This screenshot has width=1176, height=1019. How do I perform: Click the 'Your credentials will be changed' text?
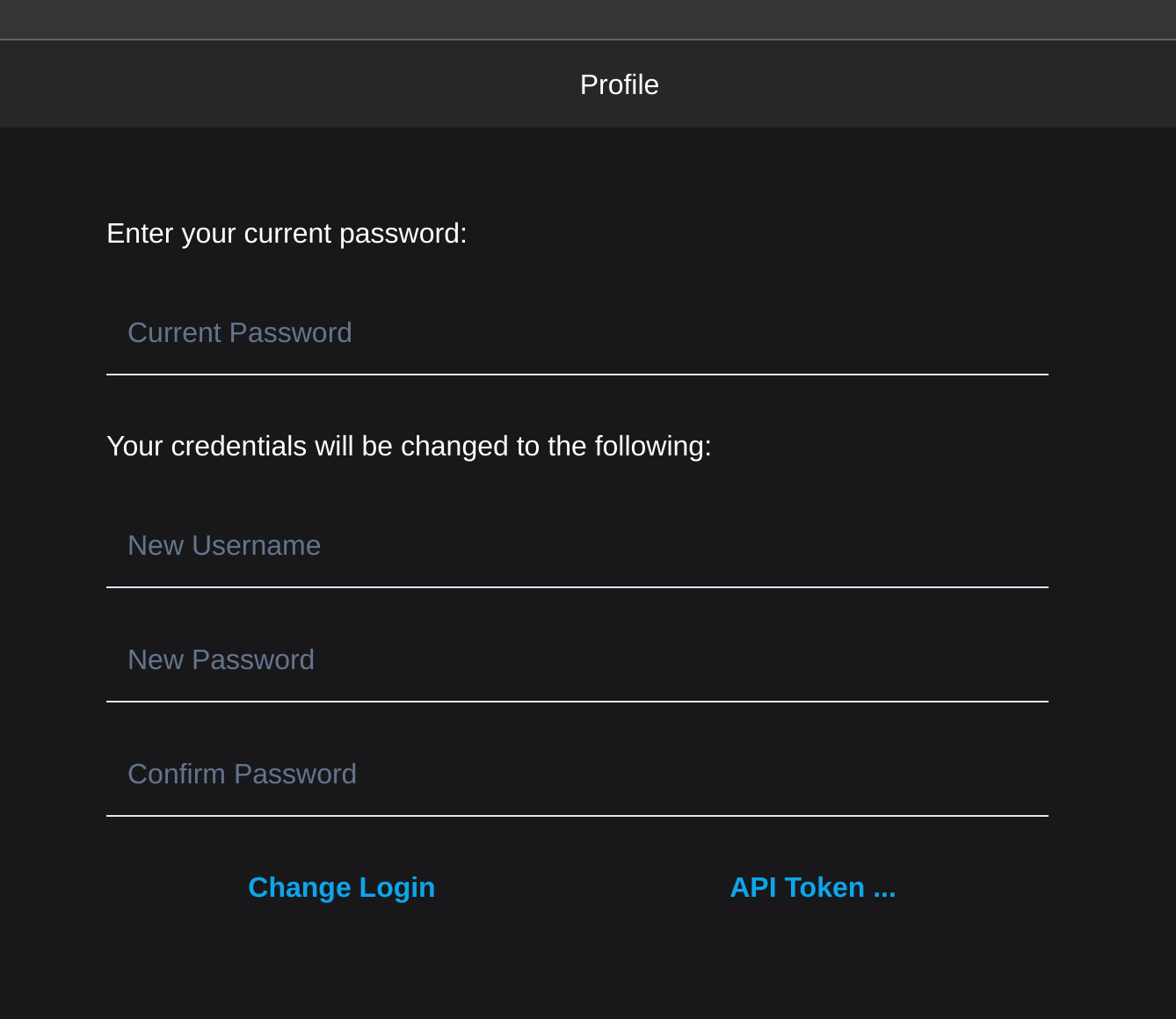click(409, 446)
